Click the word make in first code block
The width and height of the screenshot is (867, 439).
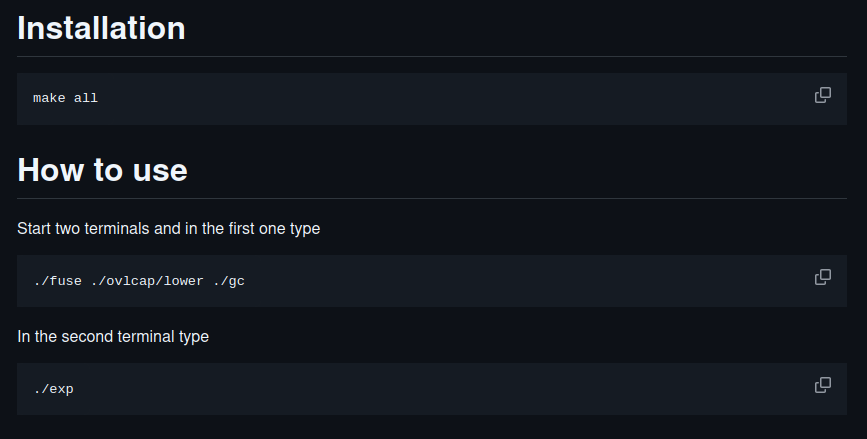pos(49,98)
